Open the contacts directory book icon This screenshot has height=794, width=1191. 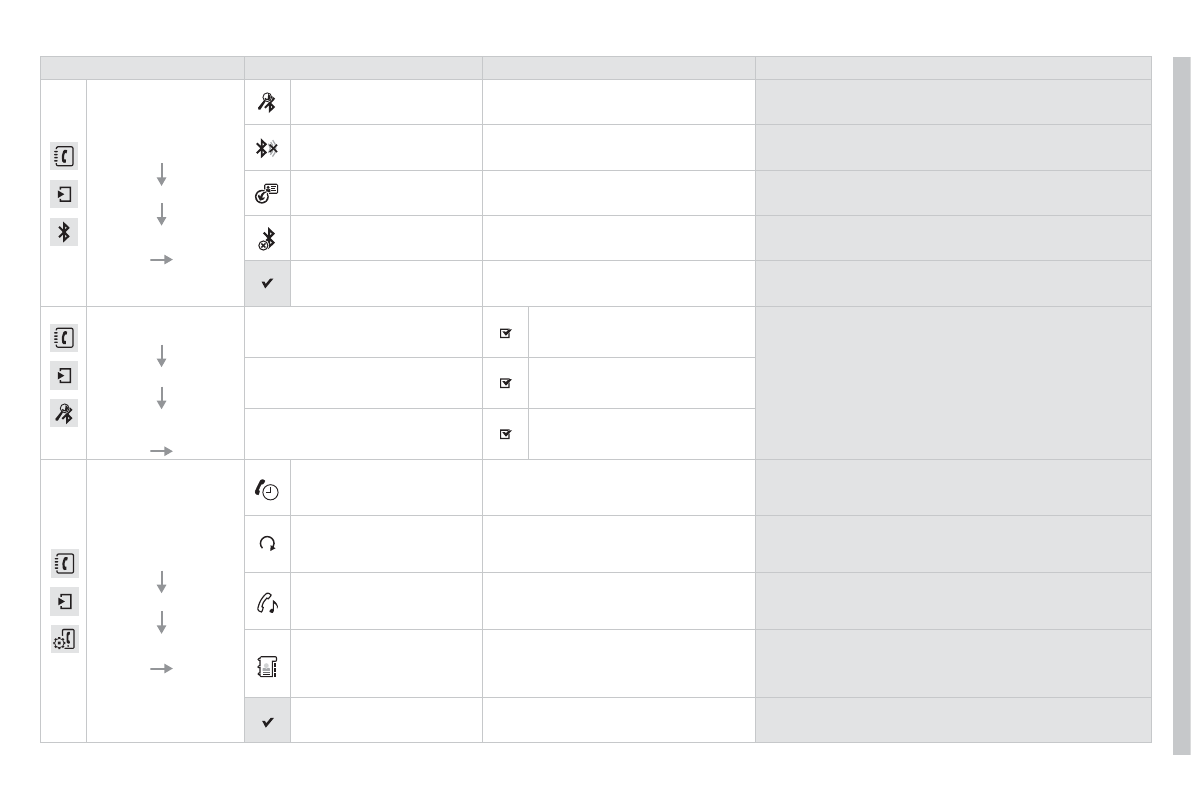pyautogui.click(x=267, y=664)
